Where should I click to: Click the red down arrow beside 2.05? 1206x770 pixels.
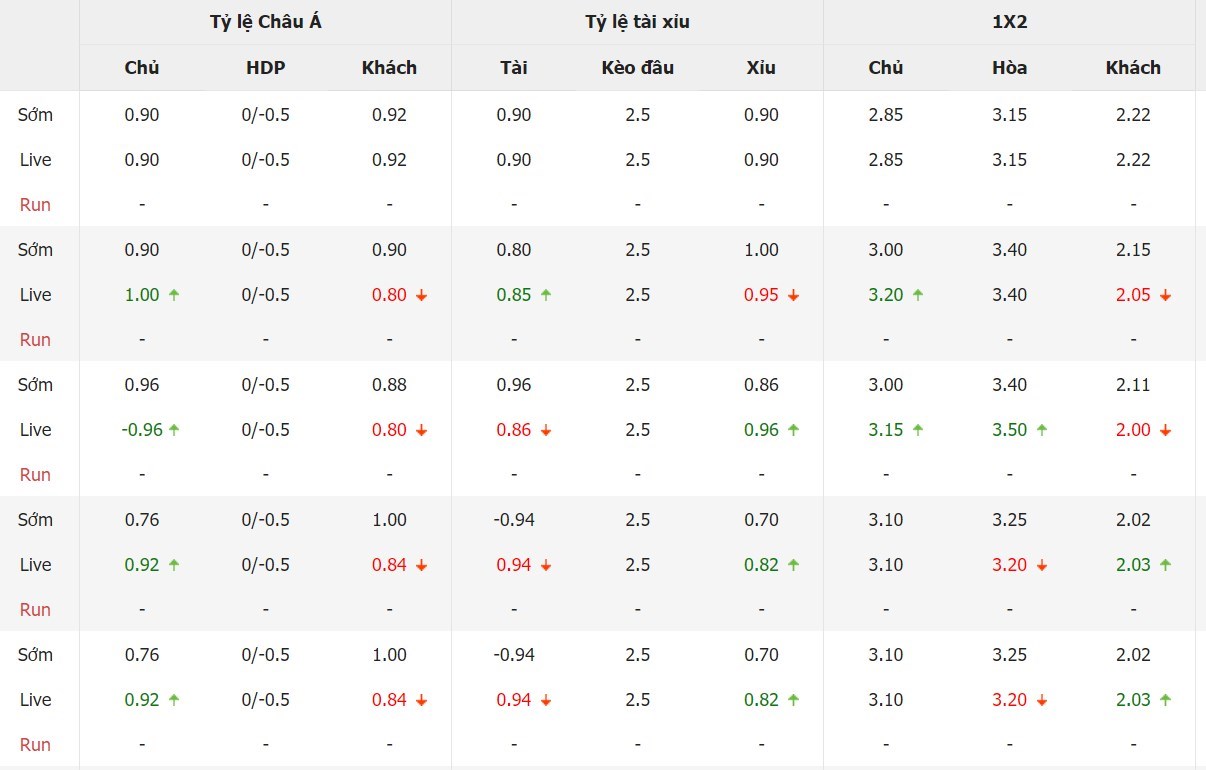(1165, 295)
